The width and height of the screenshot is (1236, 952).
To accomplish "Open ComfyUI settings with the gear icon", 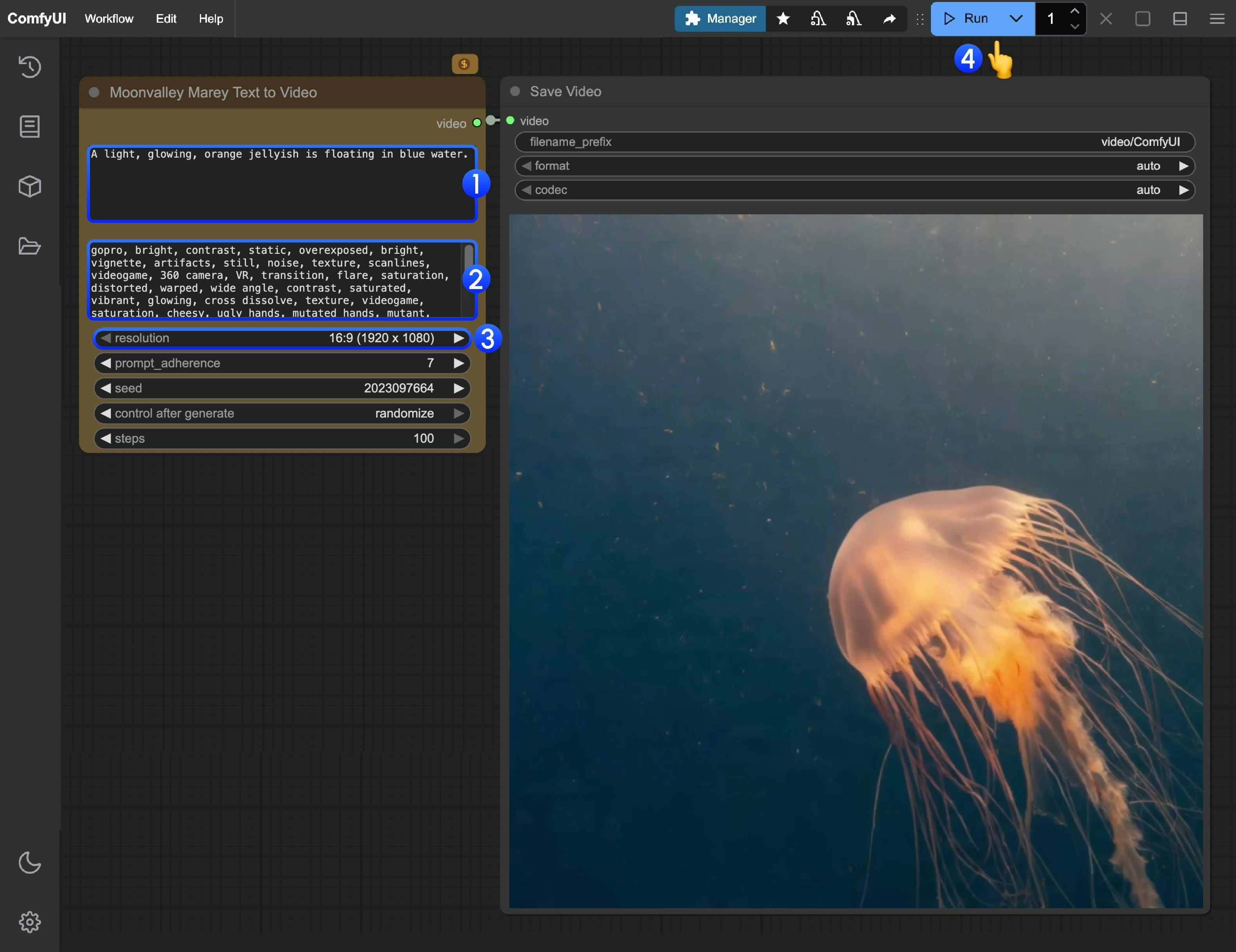I will point(29,922).
